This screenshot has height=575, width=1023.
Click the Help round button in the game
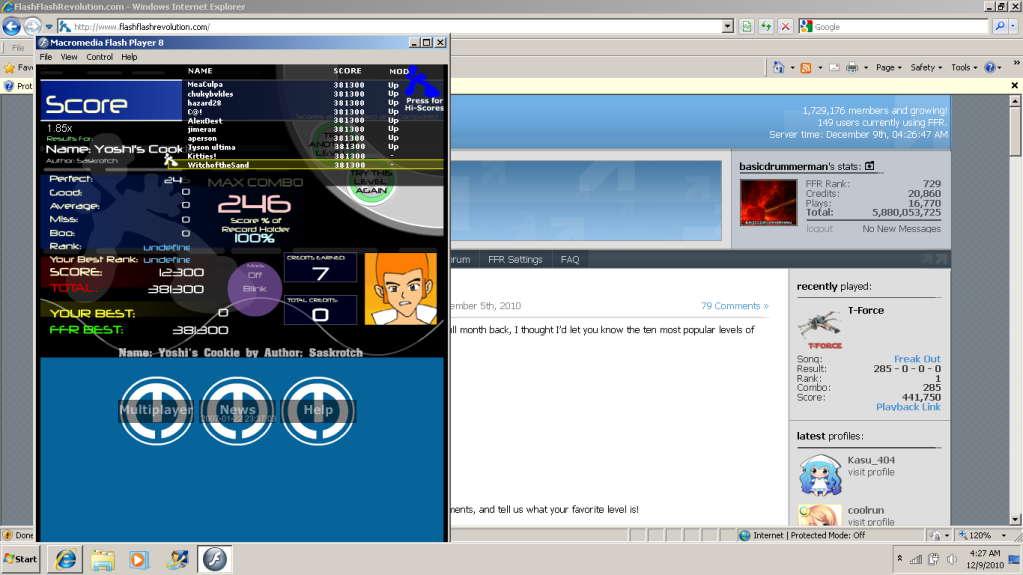tap(318, 411)
